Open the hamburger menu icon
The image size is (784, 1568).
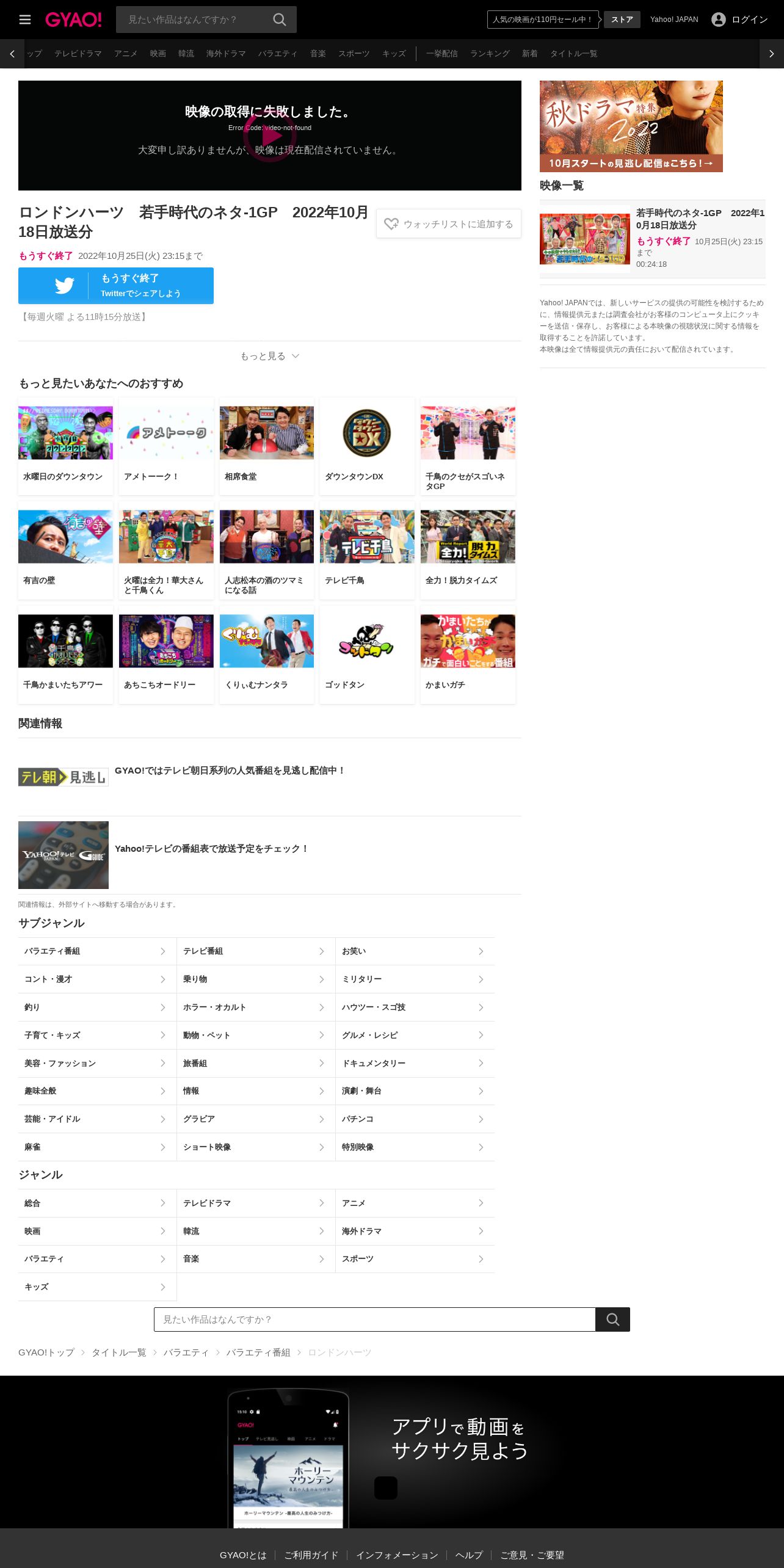click(25, 20)
